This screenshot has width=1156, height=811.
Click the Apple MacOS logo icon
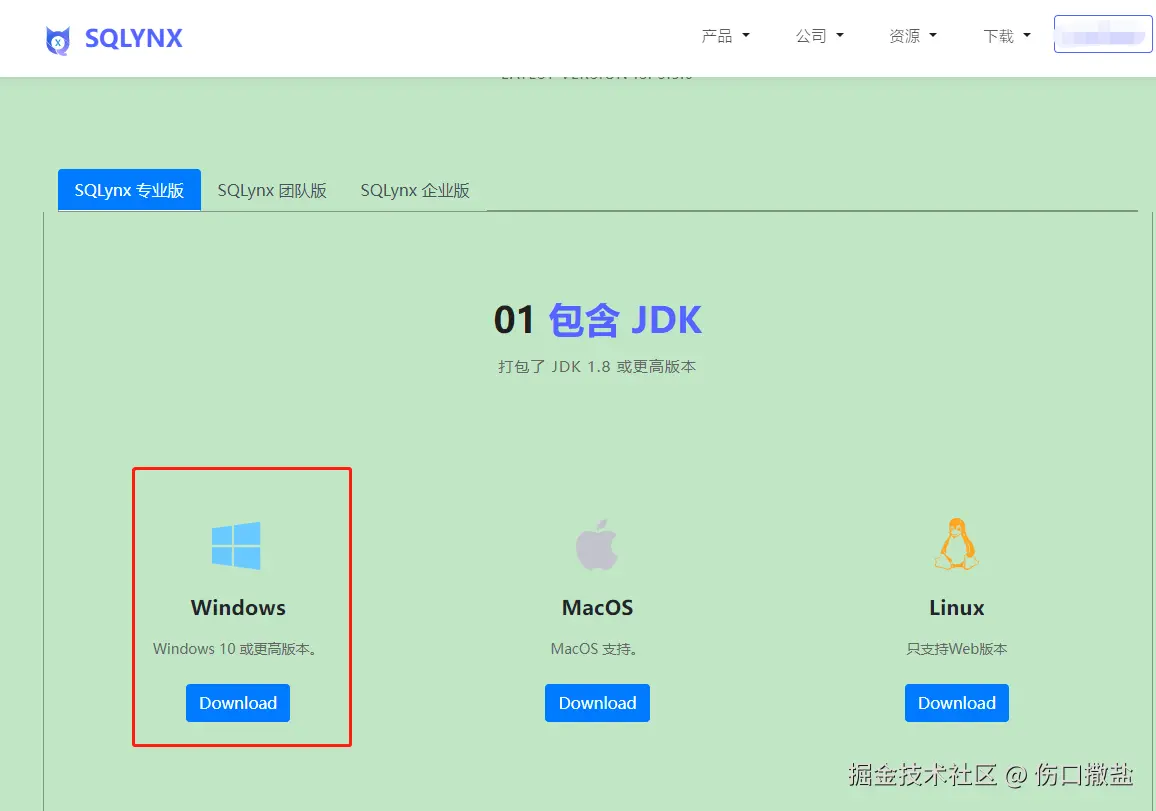point(596,545)
